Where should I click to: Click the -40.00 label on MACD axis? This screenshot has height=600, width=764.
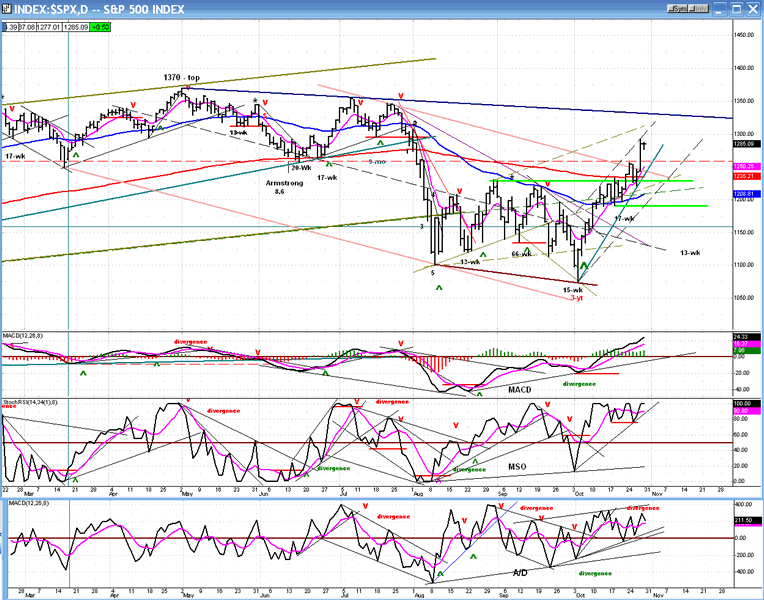pyautogui.click(x=743, y=389)
